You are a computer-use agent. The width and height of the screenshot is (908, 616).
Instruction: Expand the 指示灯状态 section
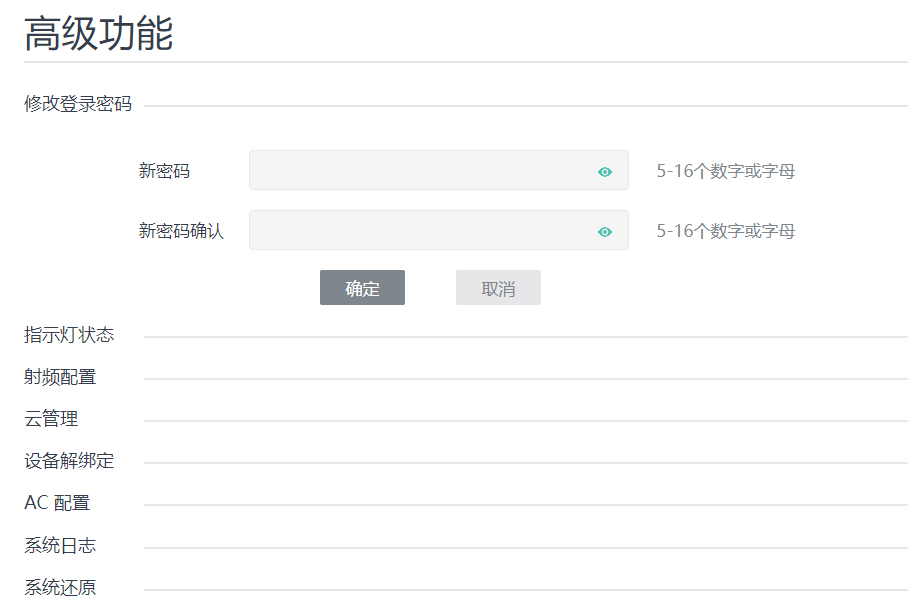point(69,335)
